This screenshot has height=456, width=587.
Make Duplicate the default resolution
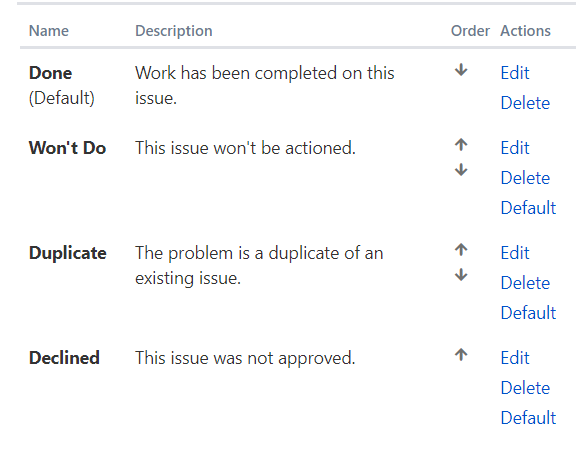tap(528, 313)
